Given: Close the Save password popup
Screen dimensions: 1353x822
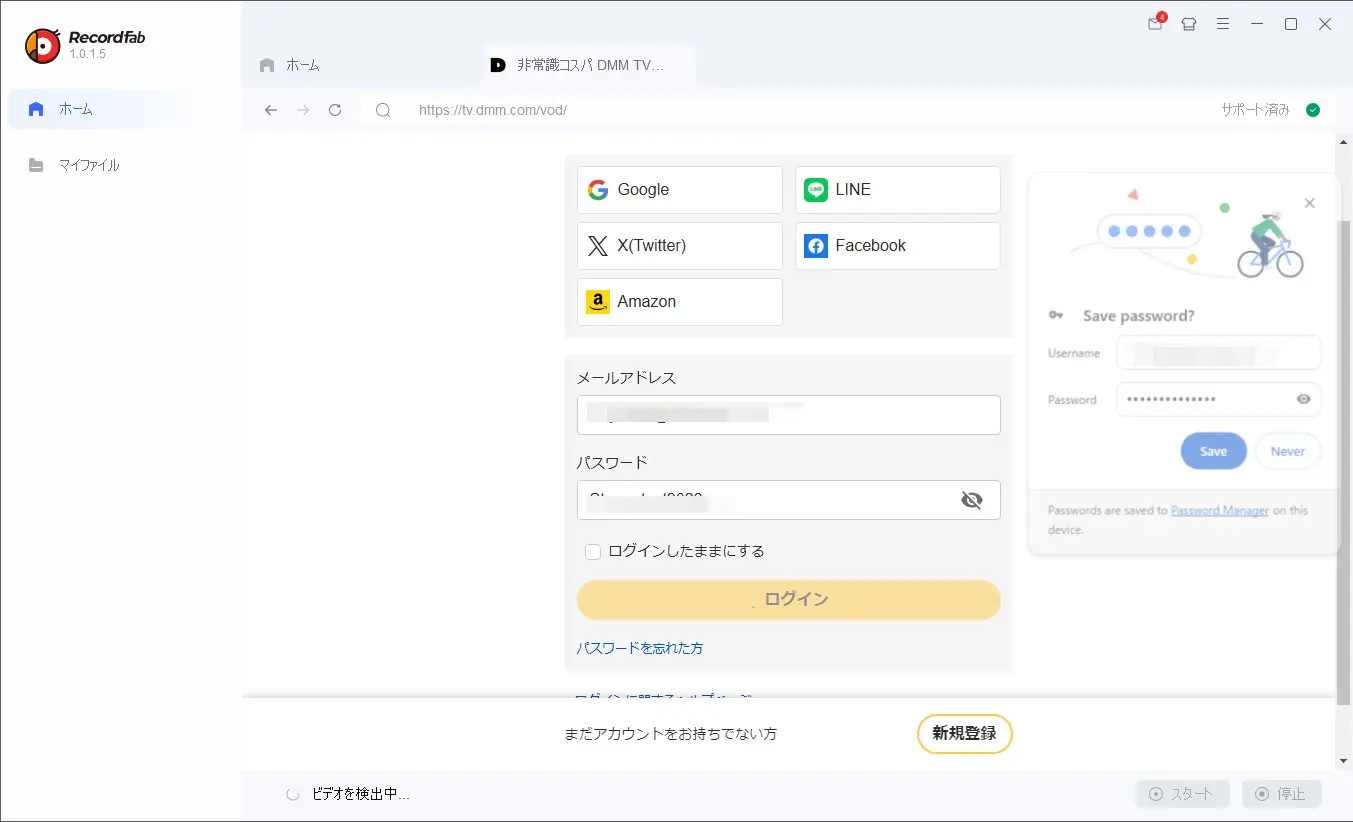Looking at the screenshot, I should pos(1310,203).
